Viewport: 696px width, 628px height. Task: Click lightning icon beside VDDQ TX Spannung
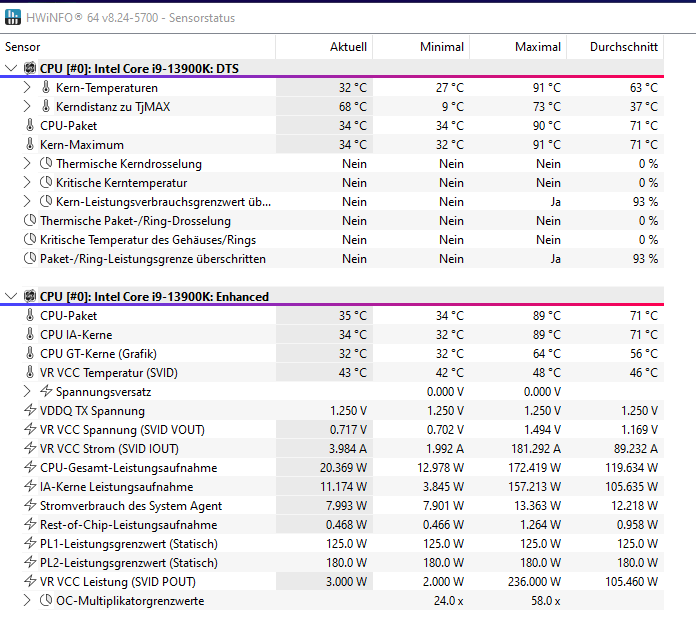click(x=30, y=410)
